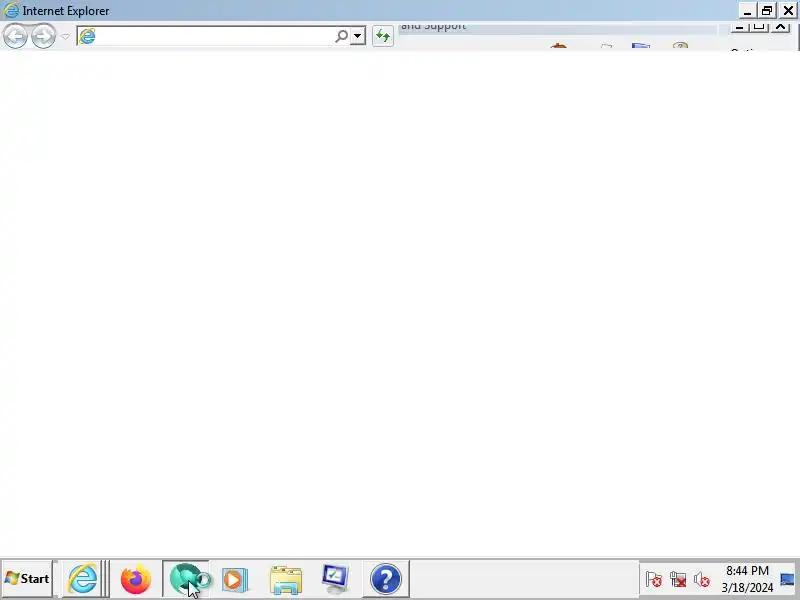
Task: Open the Internet Explorer taskbar icon
Action: 82,579
